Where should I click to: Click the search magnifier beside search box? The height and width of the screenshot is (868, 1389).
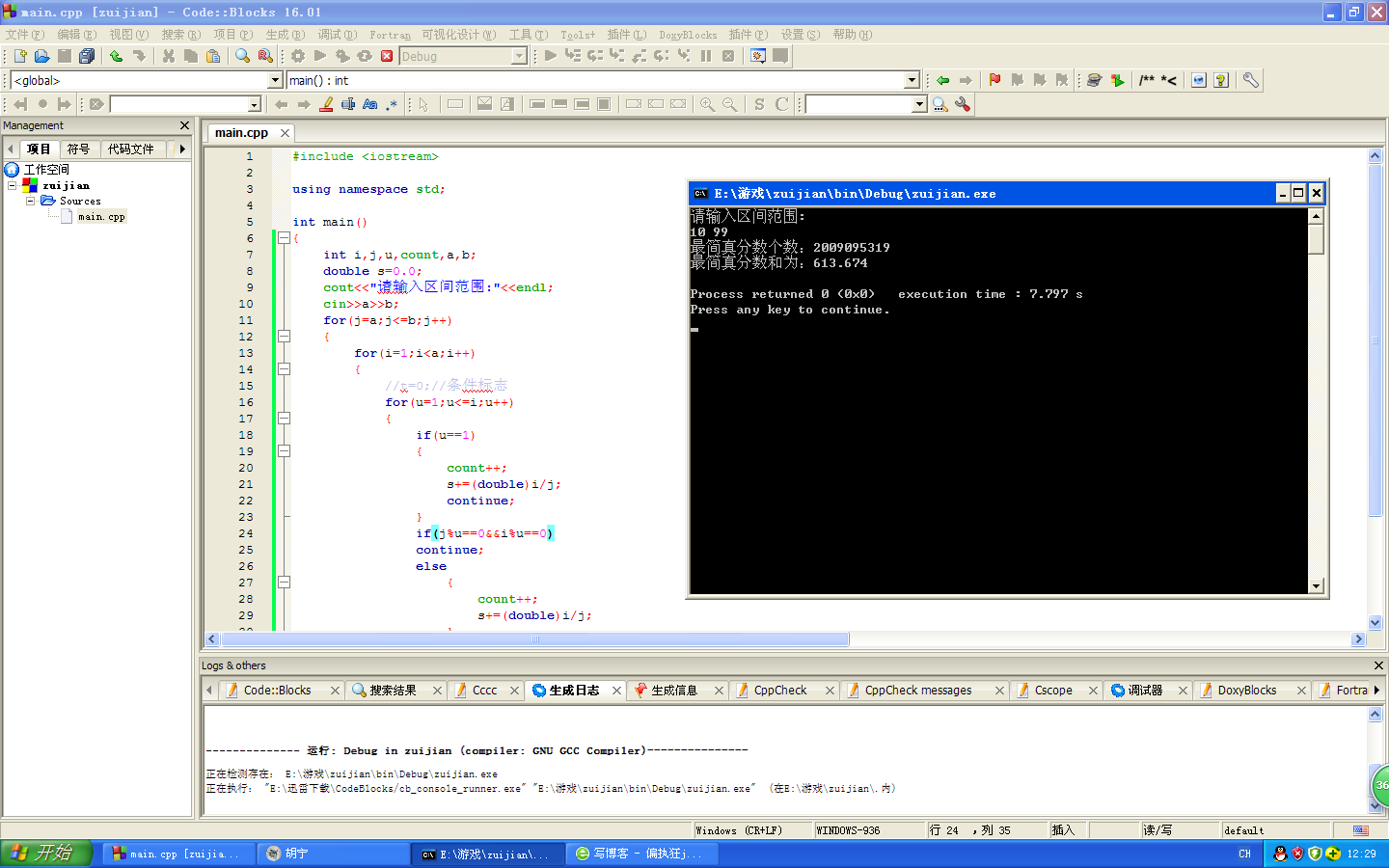(940, 104)
